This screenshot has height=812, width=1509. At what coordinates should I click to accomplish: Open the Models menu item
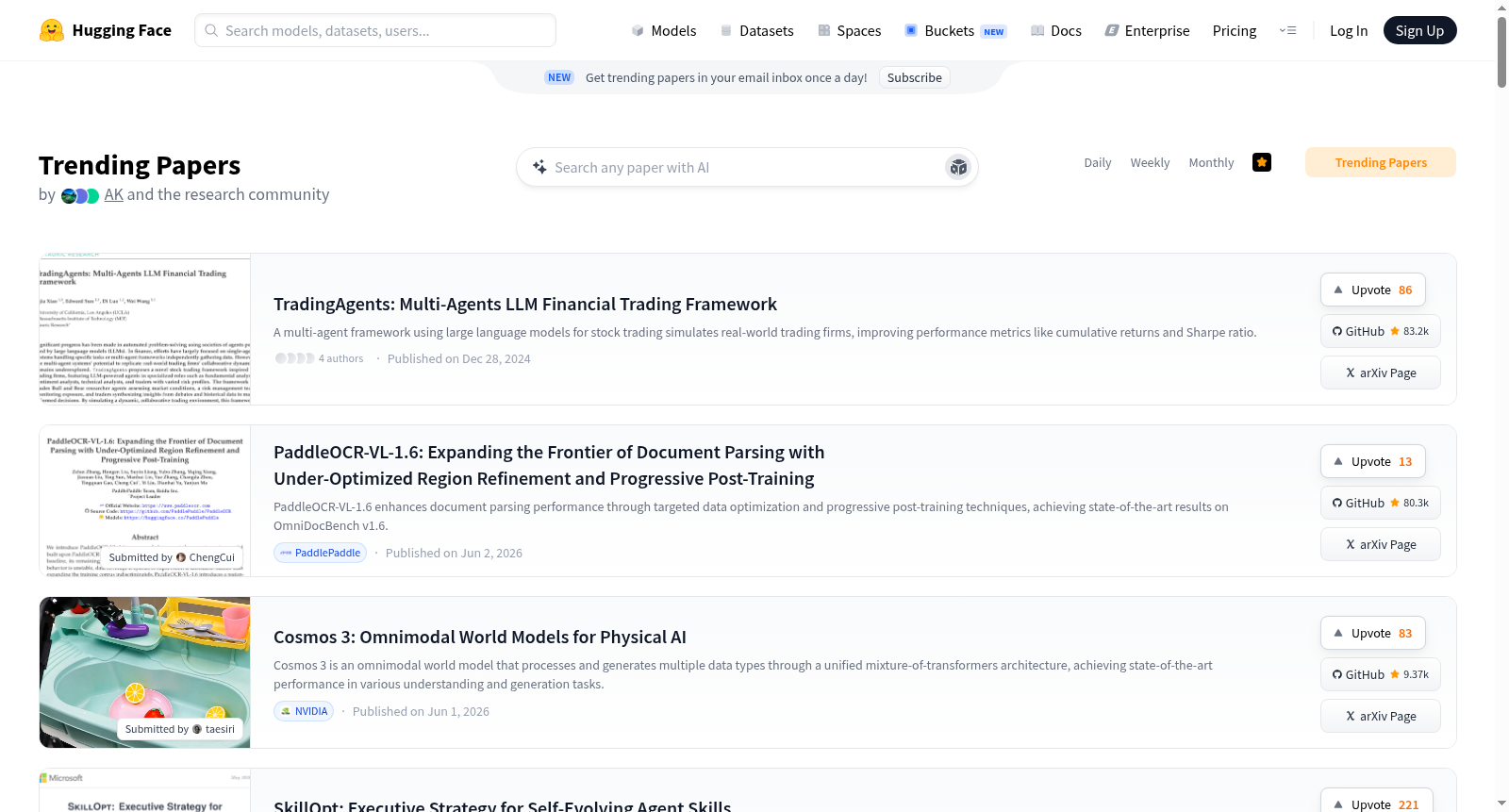664,30
